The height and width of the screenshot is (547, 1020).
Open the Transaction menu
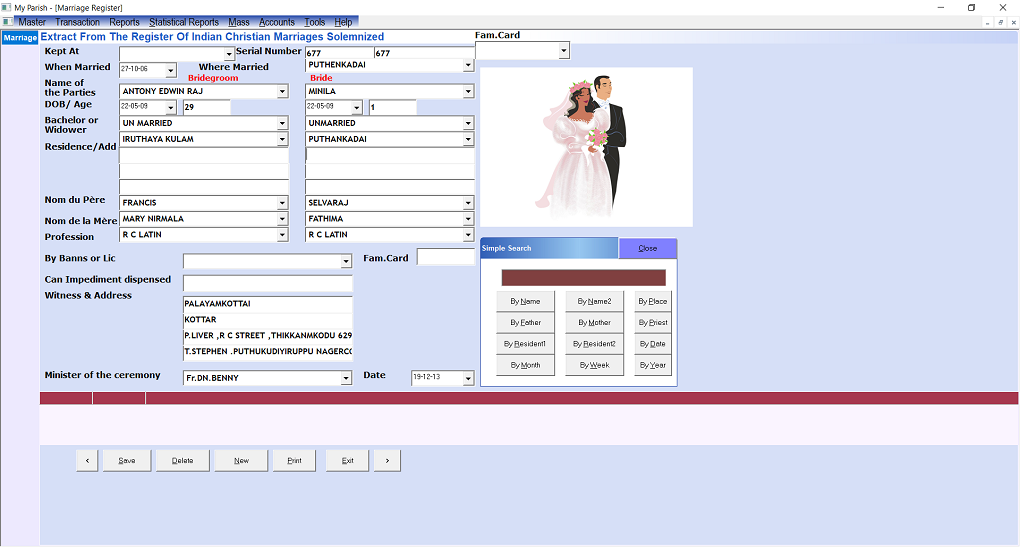point(78,22)
